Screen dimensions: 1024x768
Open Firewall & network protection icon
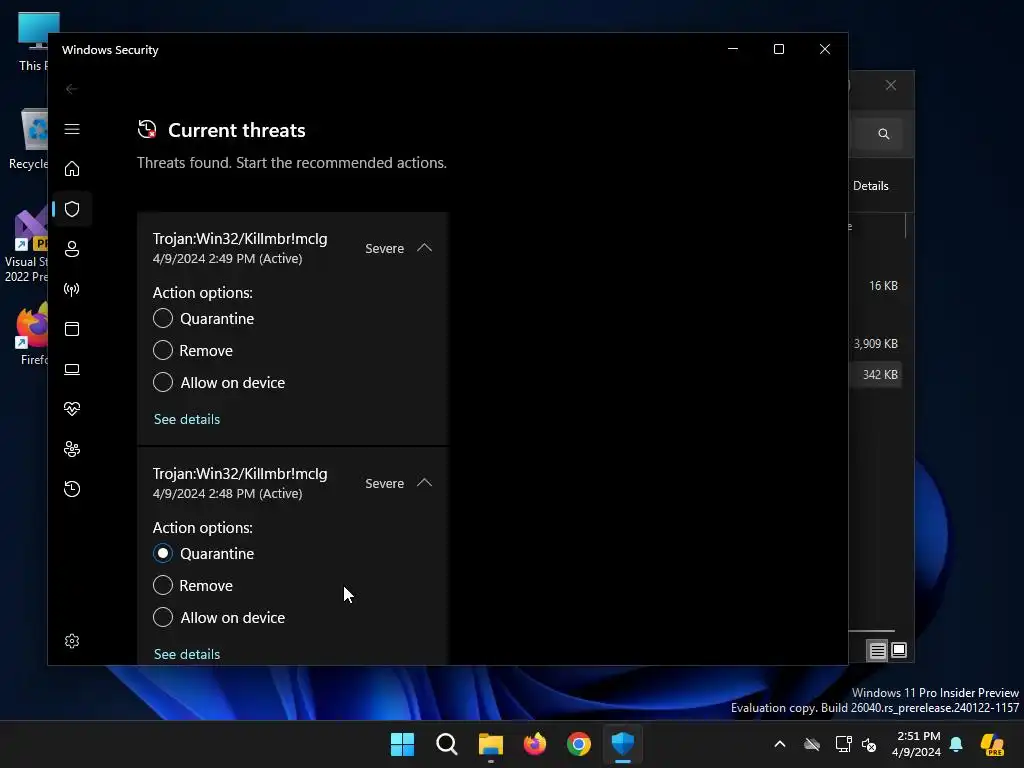72,289
